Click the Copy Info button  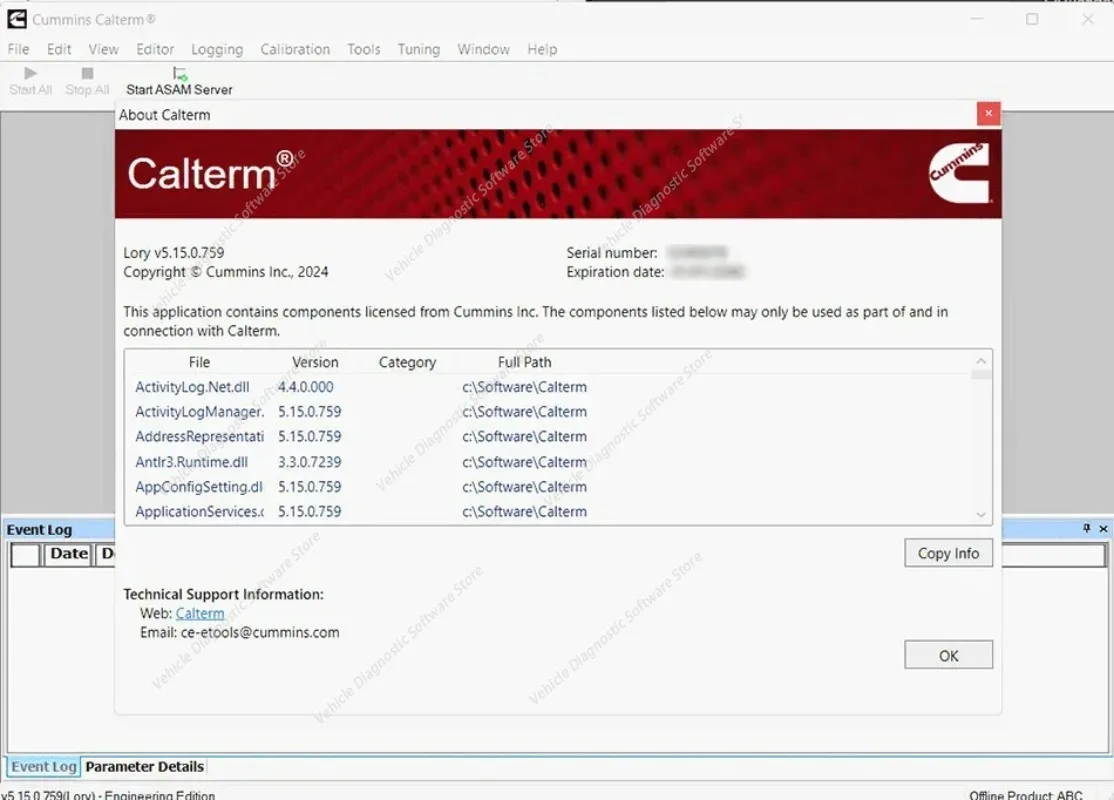pos(947,553)
